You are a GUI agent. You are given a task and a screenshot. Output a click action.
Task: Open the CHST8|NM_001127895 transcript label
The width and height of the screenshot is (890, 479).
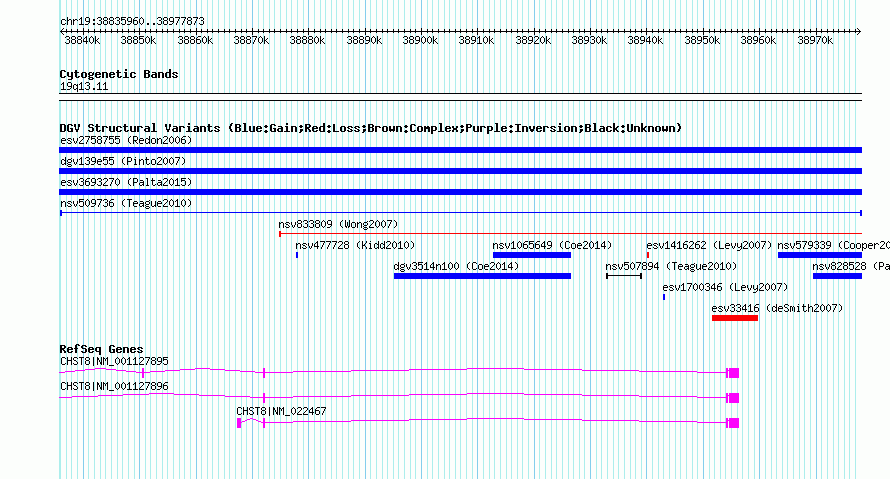point(114,362)
